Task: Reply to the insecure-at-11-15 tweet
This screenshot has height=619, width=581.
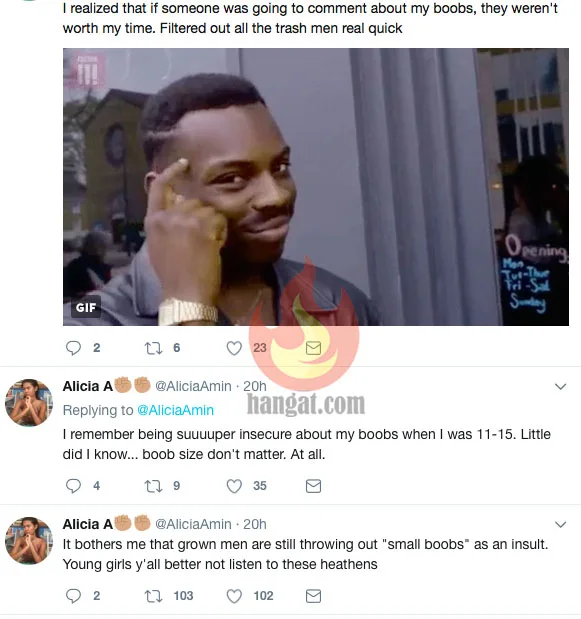Action: click(73, 486)
